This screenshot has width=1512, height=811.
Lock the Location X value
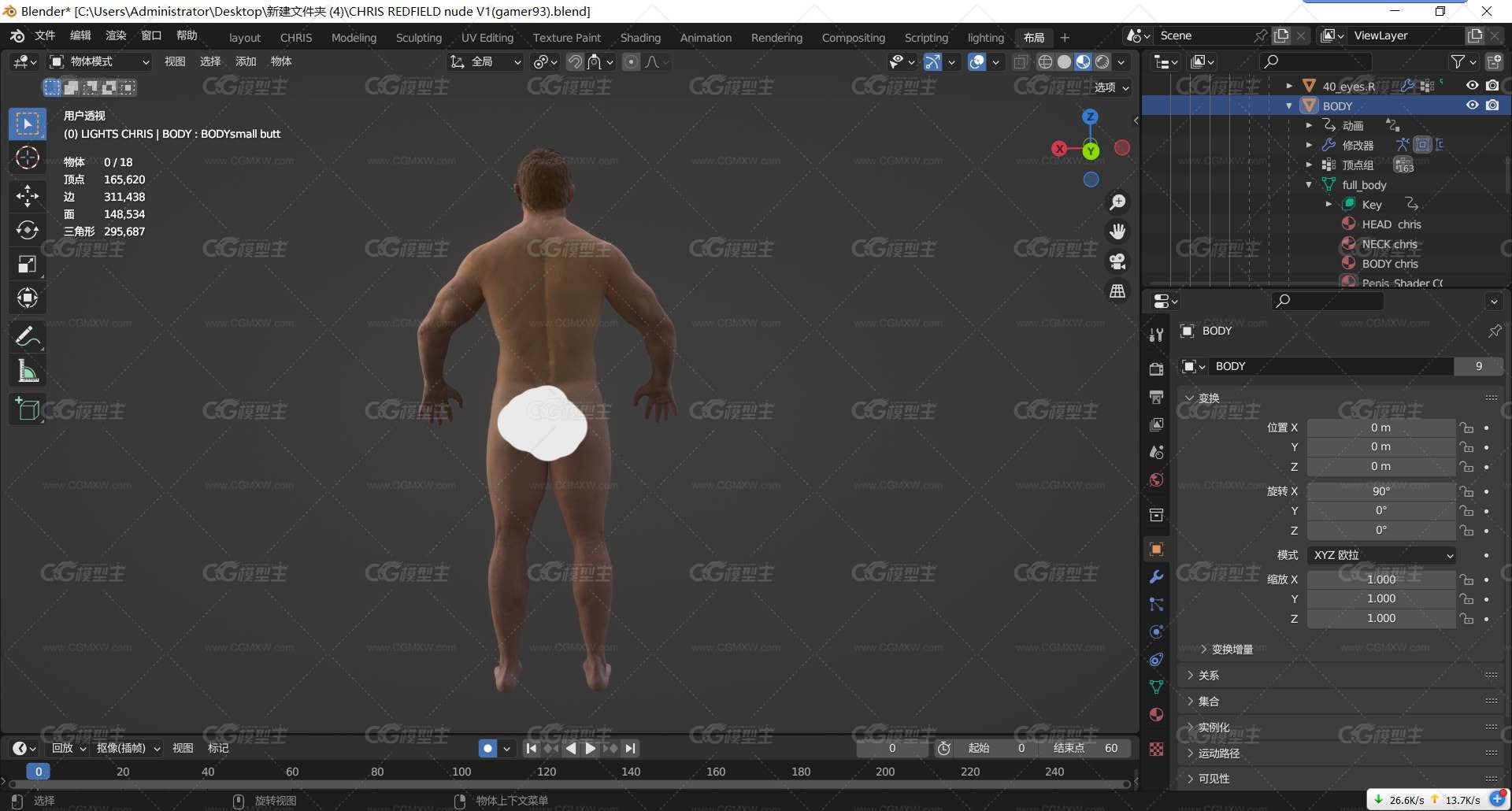click(x=1466, y=428)
